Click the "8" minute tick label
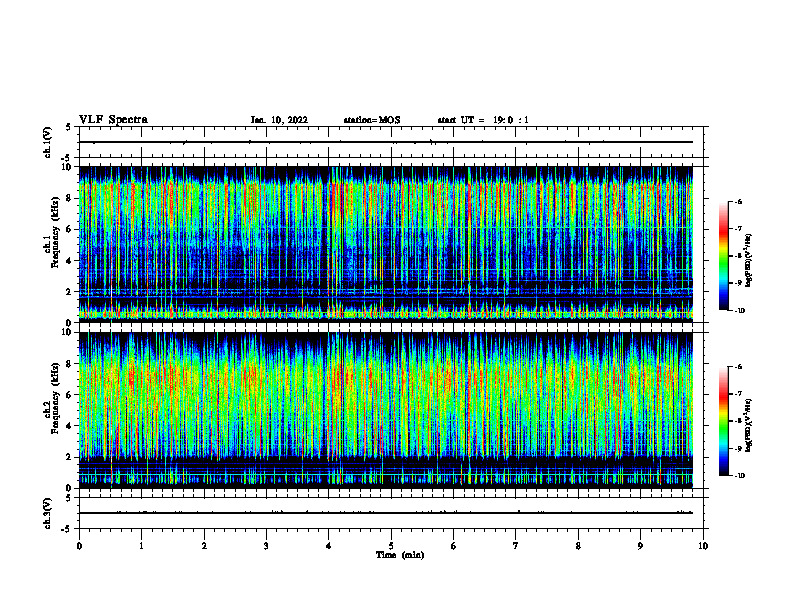Image resolution: width=792 pixels, height=612 pixels. [578, 546]
